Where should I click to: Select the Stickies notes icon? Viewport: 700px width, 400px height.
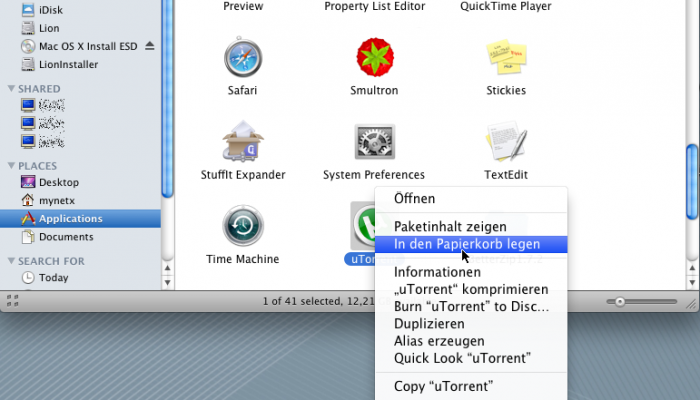click(506, 57)
